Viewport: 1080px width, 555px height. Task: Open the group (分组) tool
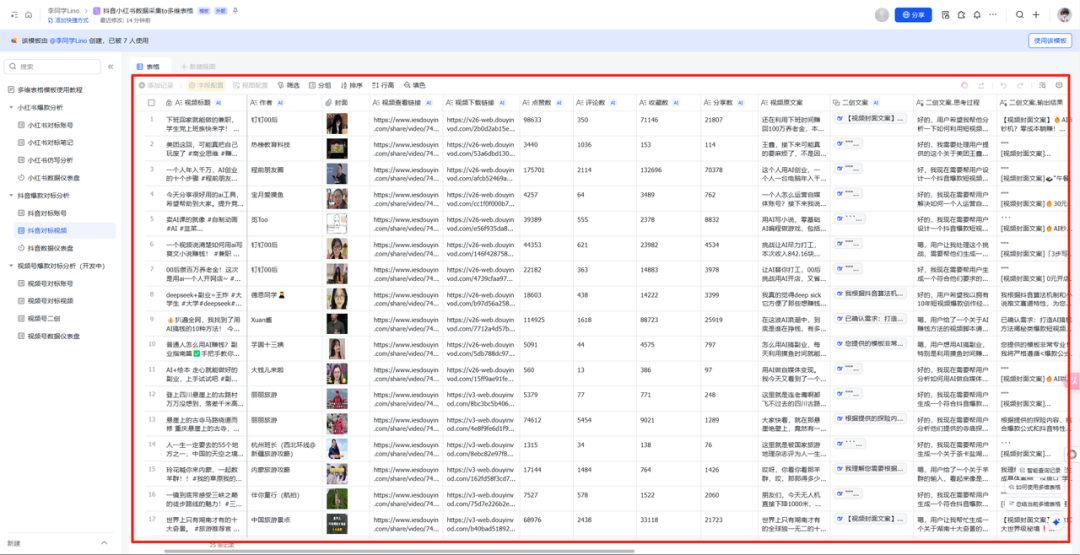point(320,85)
